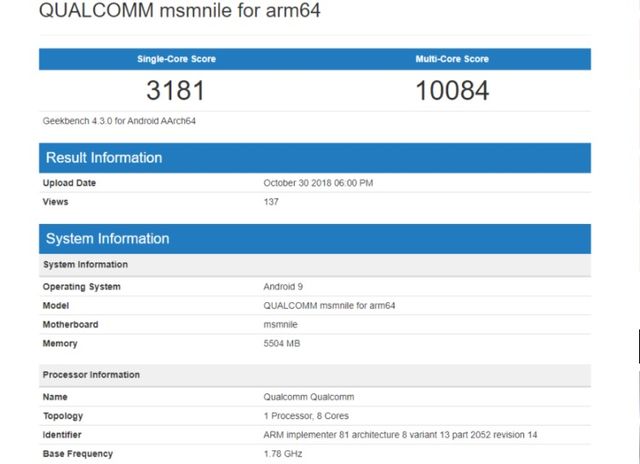Click the Base Frequency value 1.78 GHz
The height and width of the screenshot is (464, 640).
coord(284,454)
